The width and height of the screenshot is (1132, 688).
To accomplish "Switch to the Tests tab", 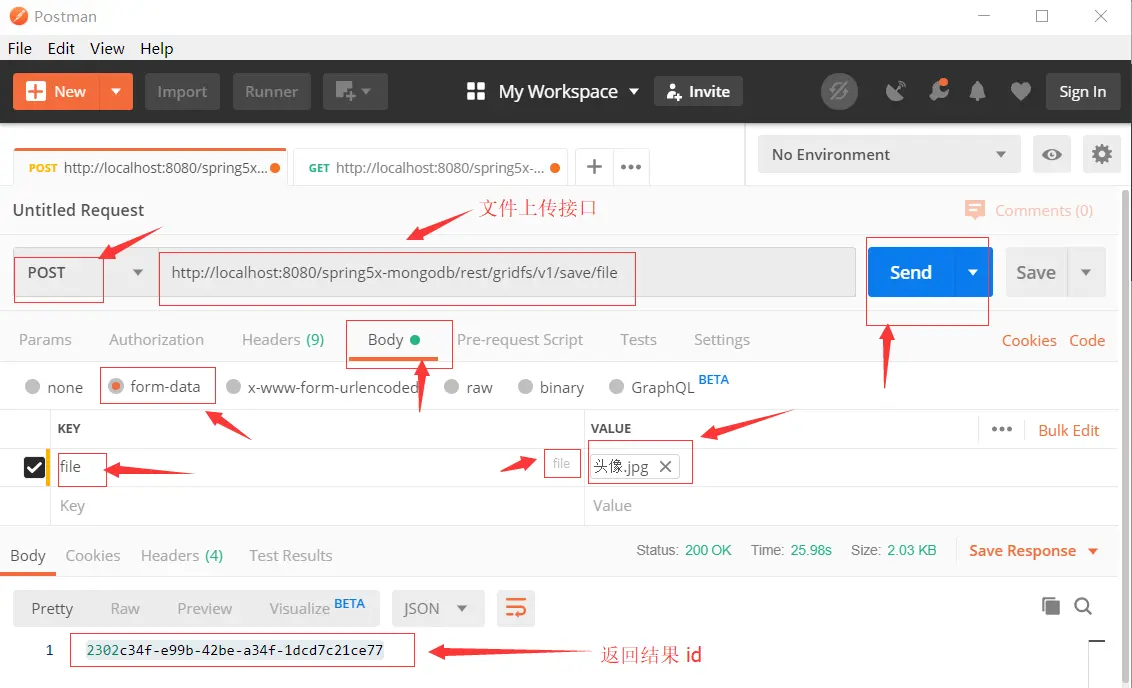I will coord(638,339).
